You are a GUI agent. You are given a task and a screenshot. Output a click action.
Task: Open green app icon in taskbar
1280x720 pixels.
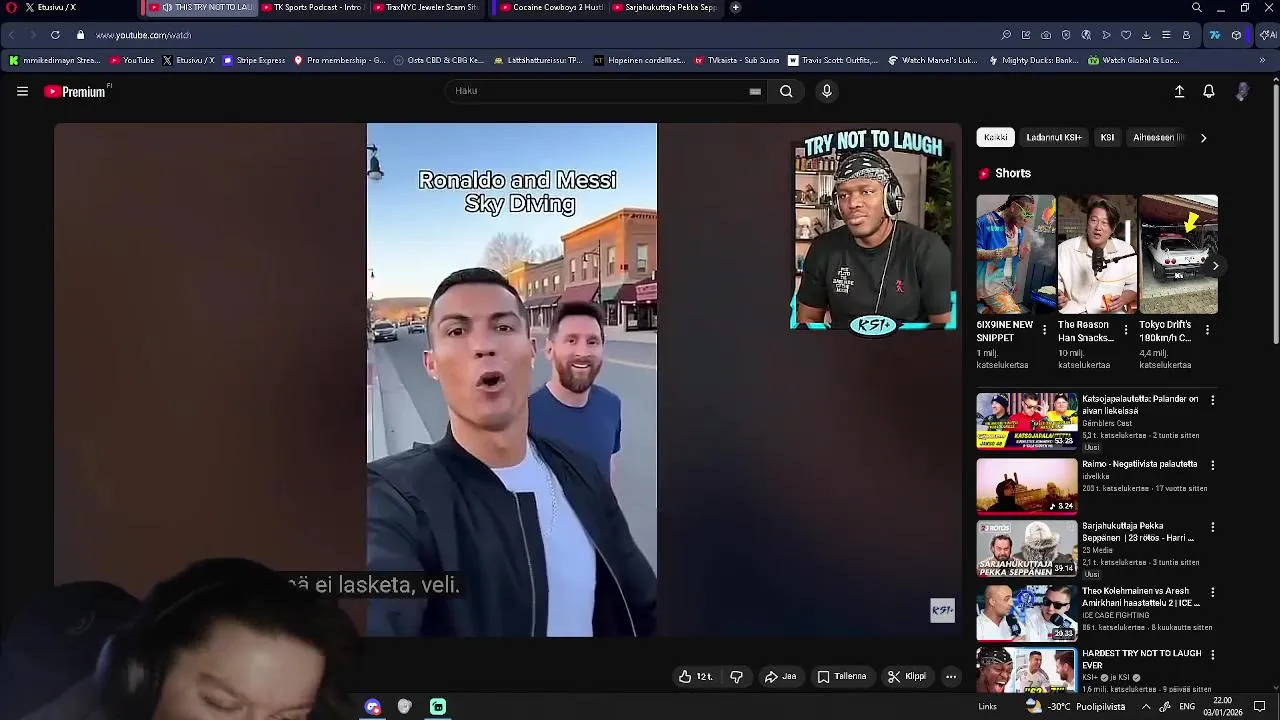point(438,707)
